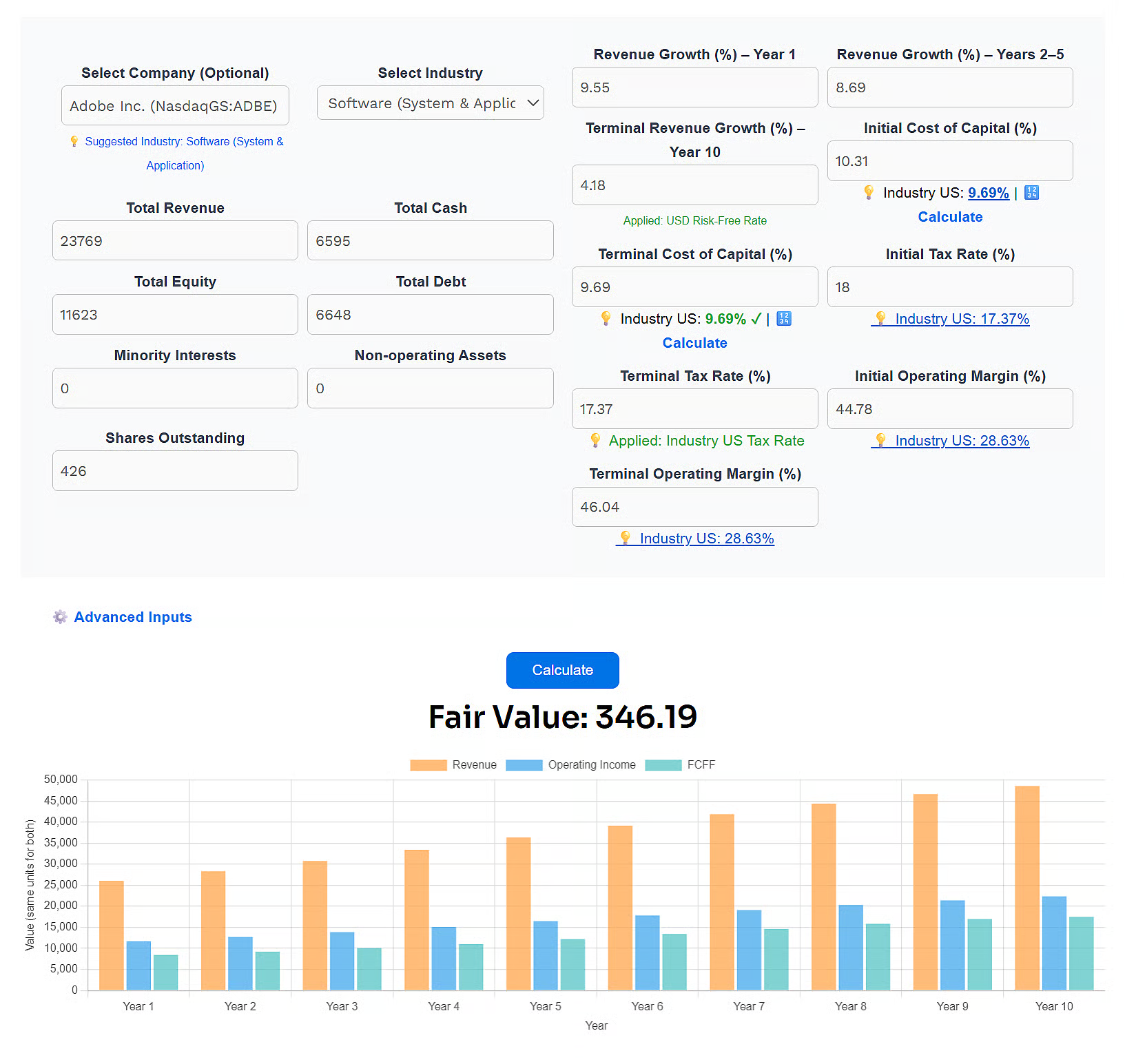
Task: Click the lightbulb beside Applied: Industry US Tax Rate
Action: click(596, 441)
